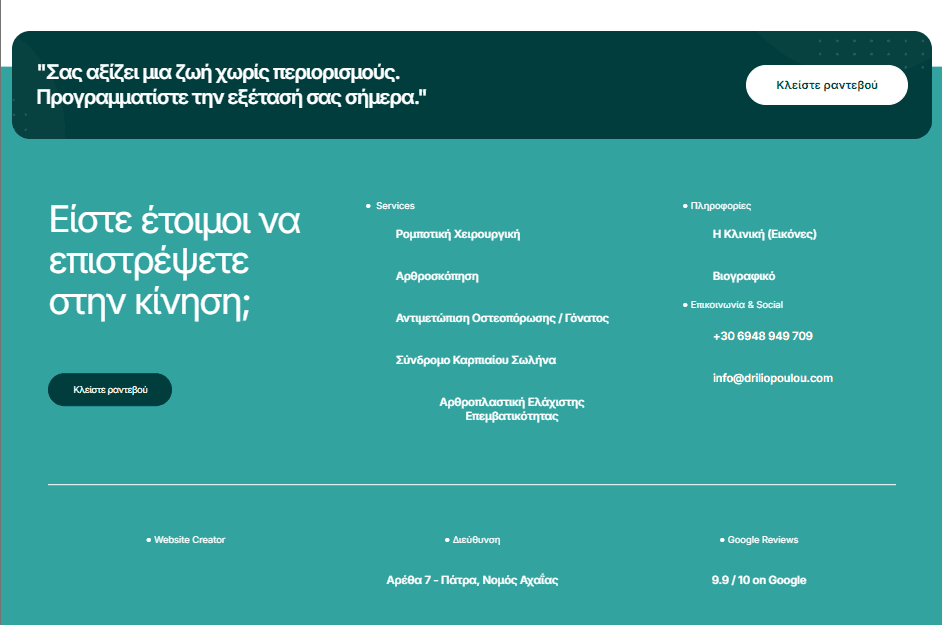Click the Services heading

(x=395, y=206)
